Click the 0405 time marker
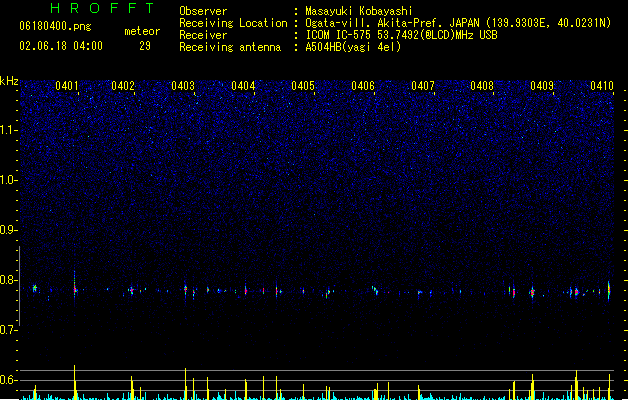This screenshot has width=629, height=400. click(303, 86)
